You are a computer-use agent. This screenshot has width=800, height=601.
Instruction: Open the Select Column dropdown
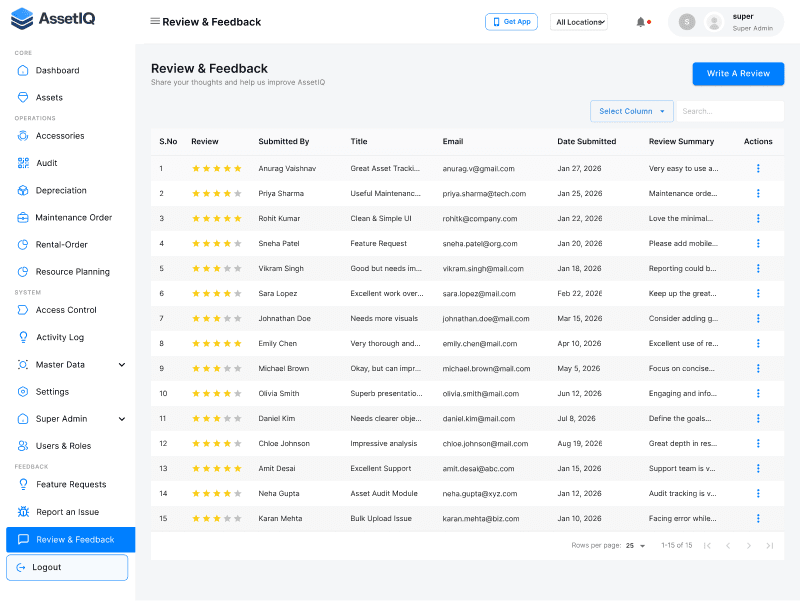632,111
